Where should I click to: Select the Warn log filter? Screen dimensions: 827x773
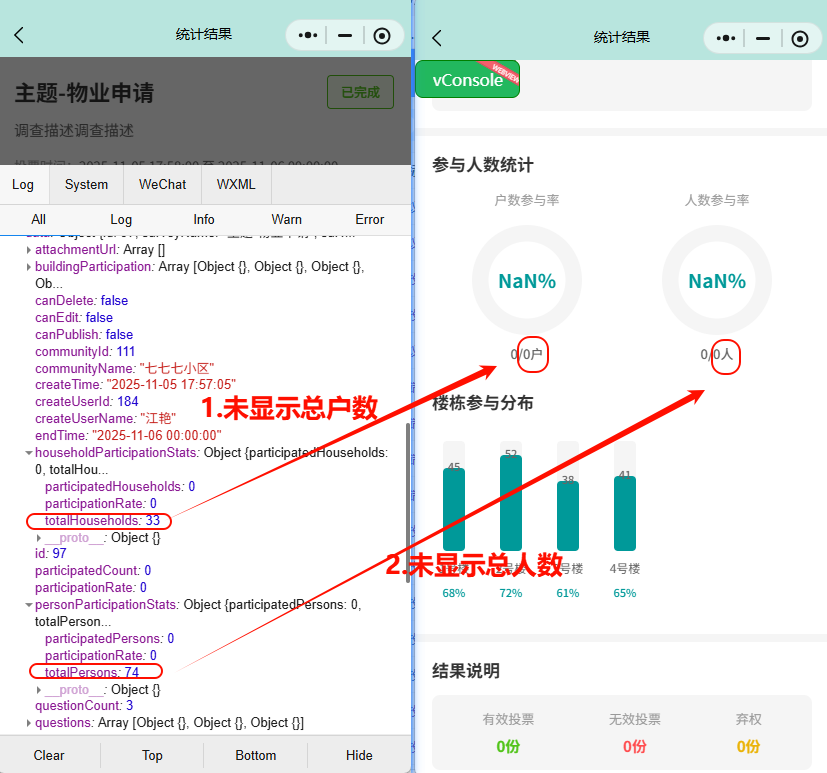pos(287,219)
